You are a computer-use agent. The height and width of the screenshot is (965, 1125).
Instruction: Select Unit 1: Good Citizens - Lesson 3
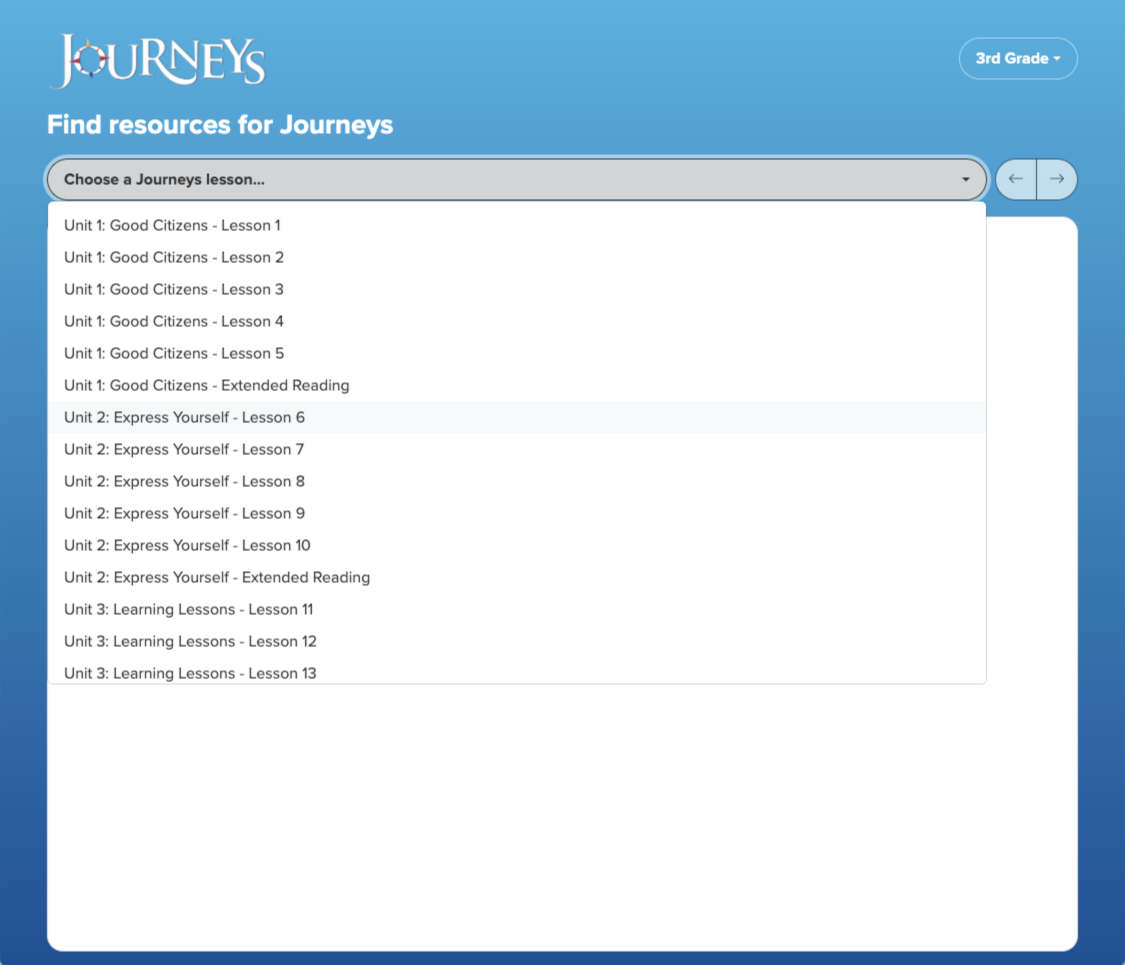(517, 289)
